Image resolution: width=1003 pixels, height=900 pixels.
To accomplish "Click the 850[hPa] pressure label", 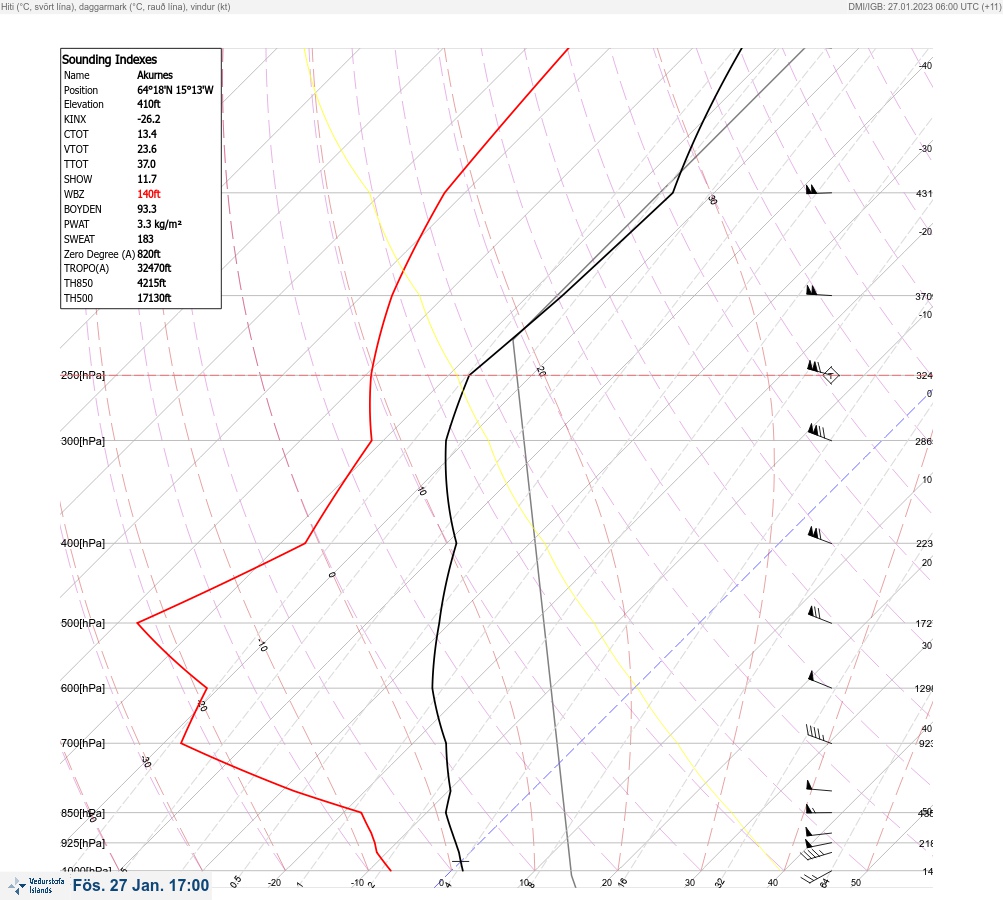I will [83, 813].
